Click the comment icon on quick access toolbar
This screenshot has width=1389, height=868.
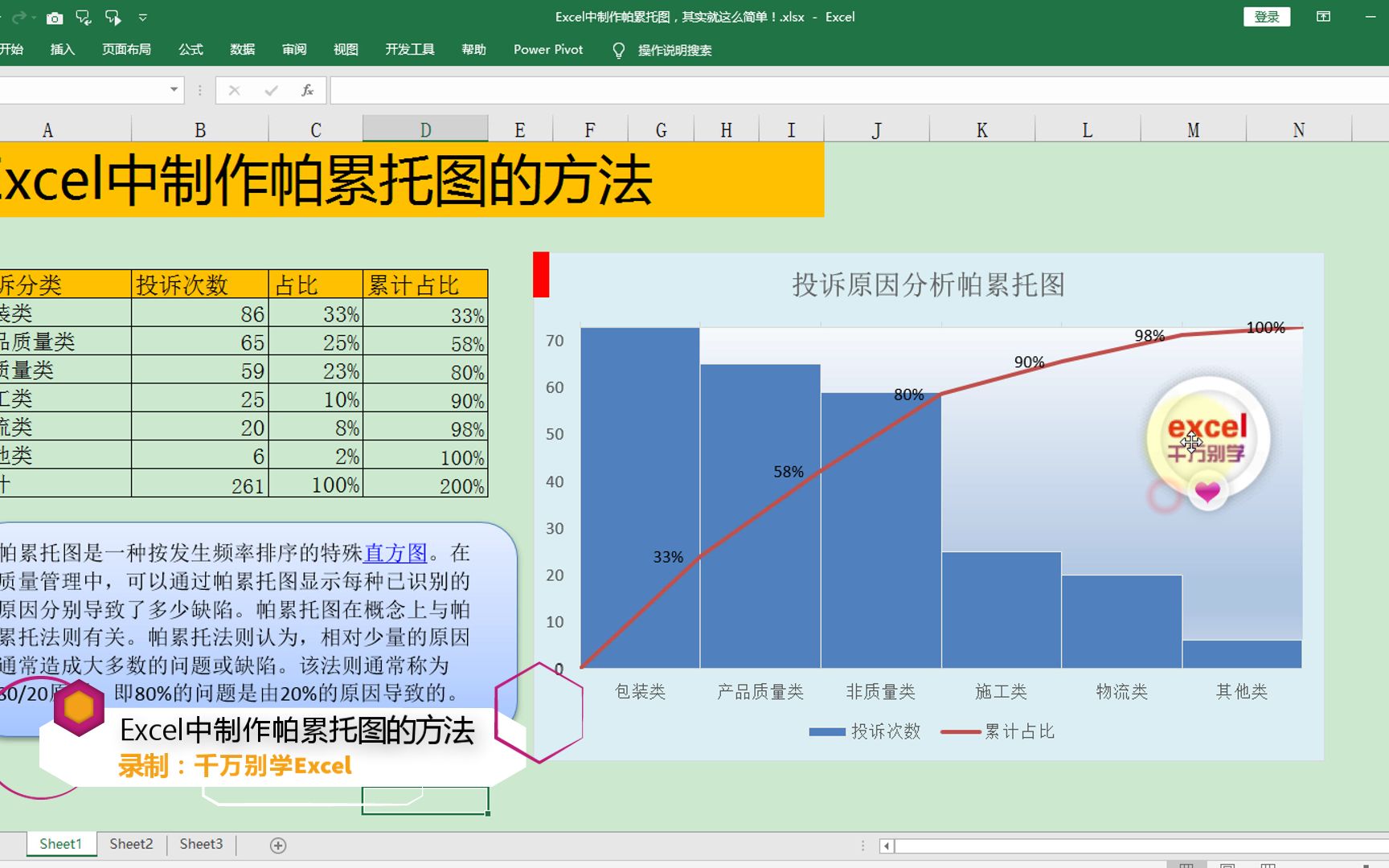83,18
